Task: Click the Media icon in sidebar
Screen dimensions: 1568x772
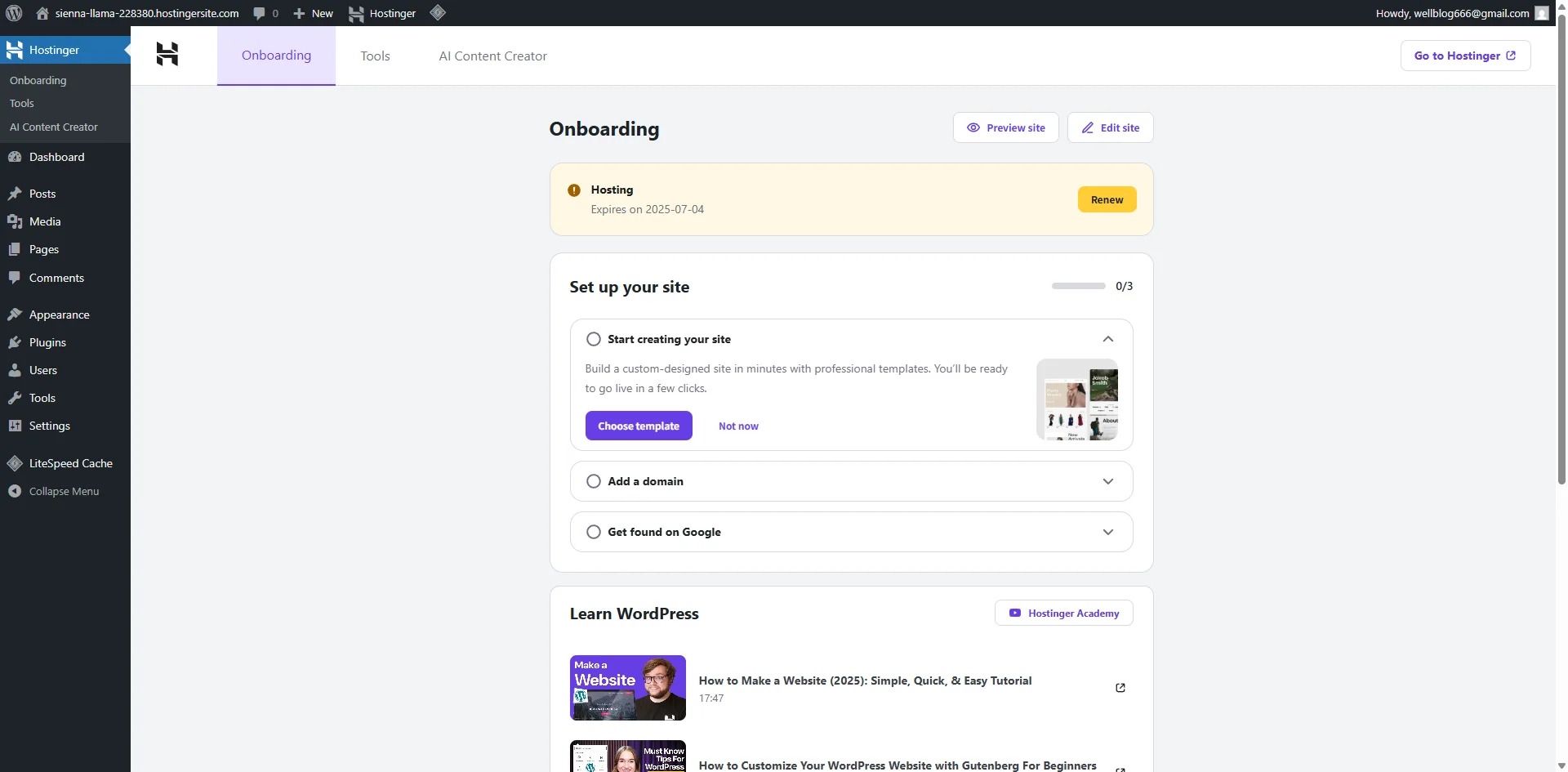Action: coord(15,221)
